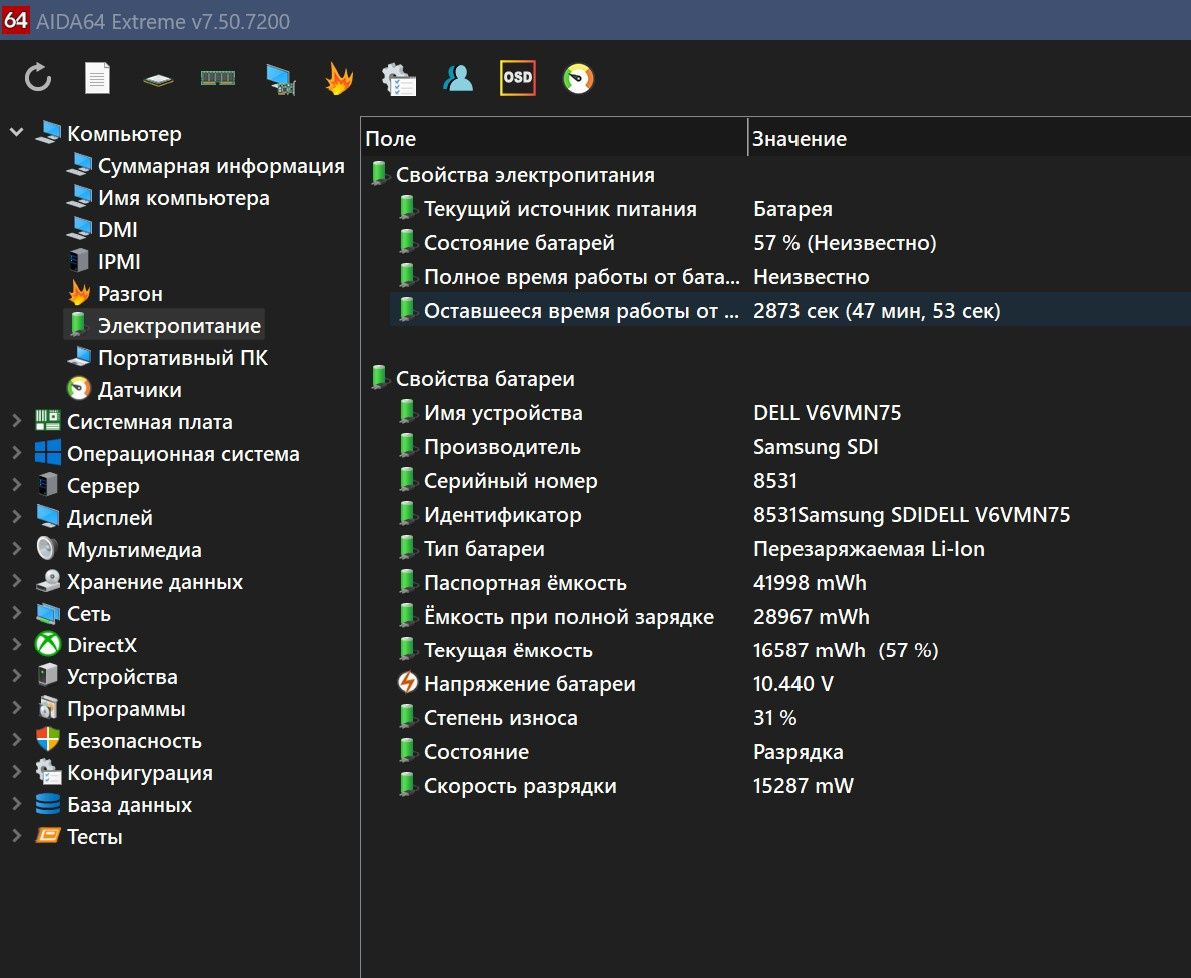Expand the Тесты node
Screen dimensions: 1191x978
16,836
